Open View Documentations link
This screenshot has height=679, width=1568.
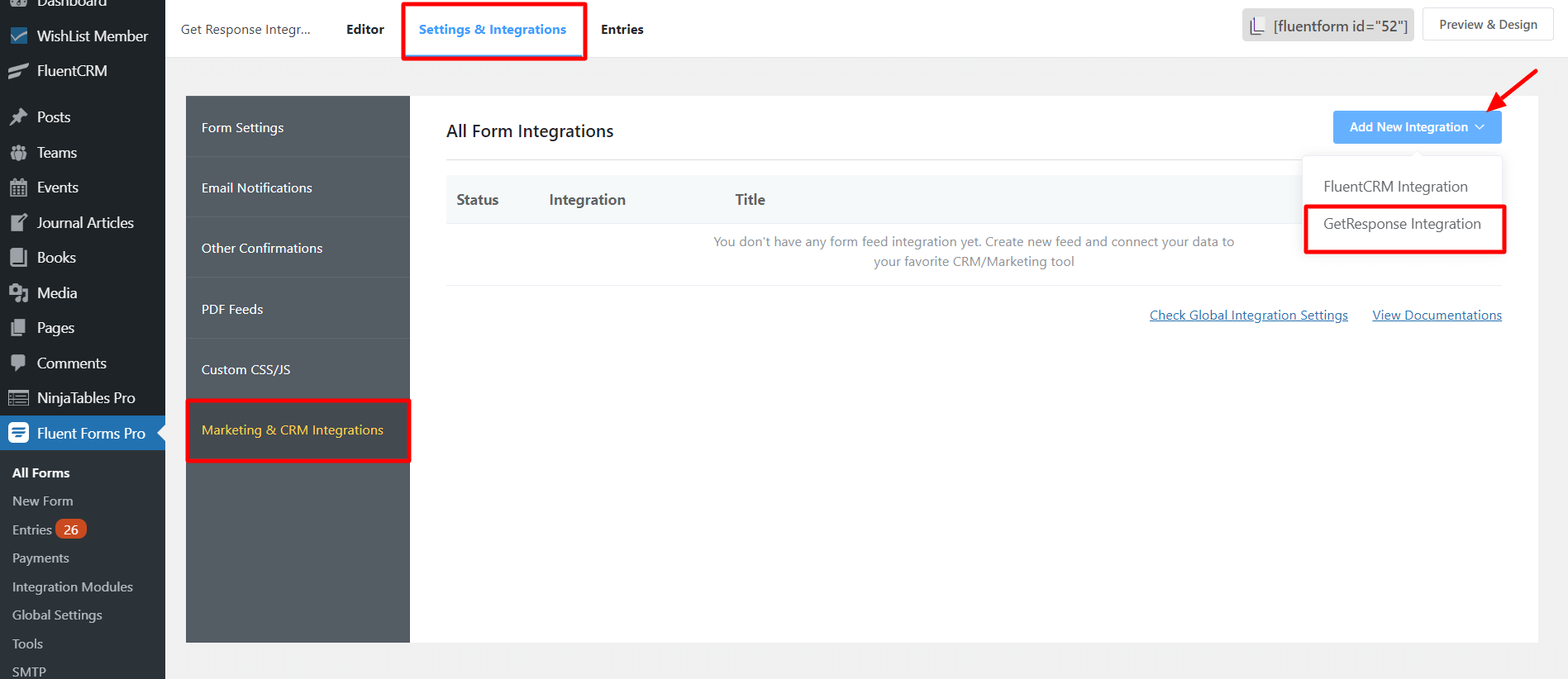[1437, 315]
